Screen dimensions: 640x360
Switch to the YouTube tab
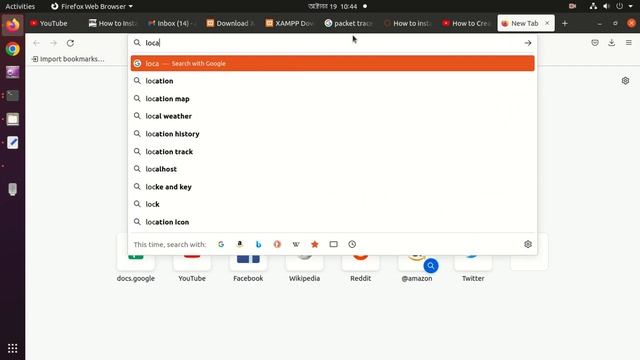pyautogui.click(x=53, y=23)
